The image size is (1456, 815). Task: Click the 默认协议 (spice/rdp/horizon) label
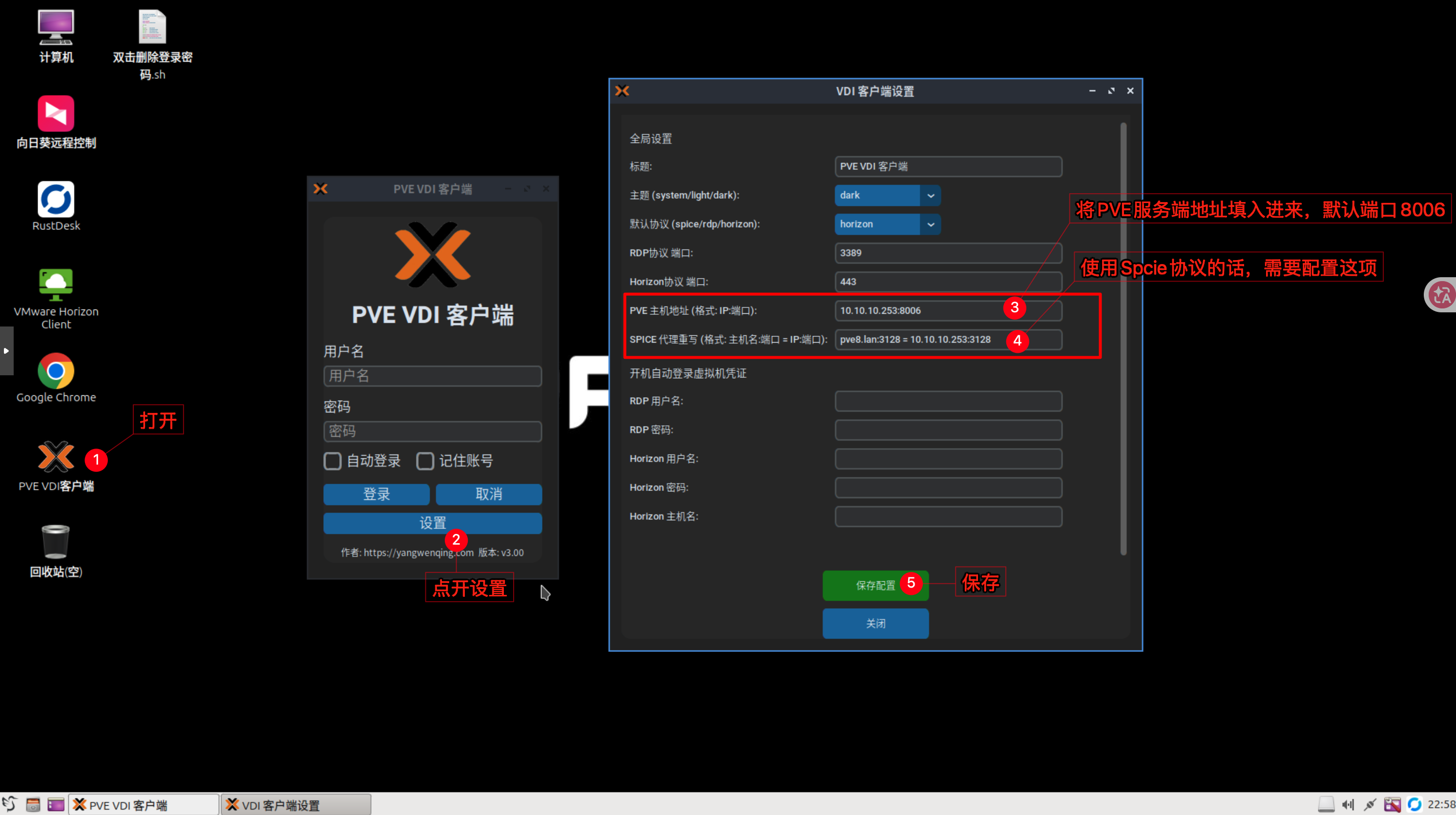click(x=695, y=224)
